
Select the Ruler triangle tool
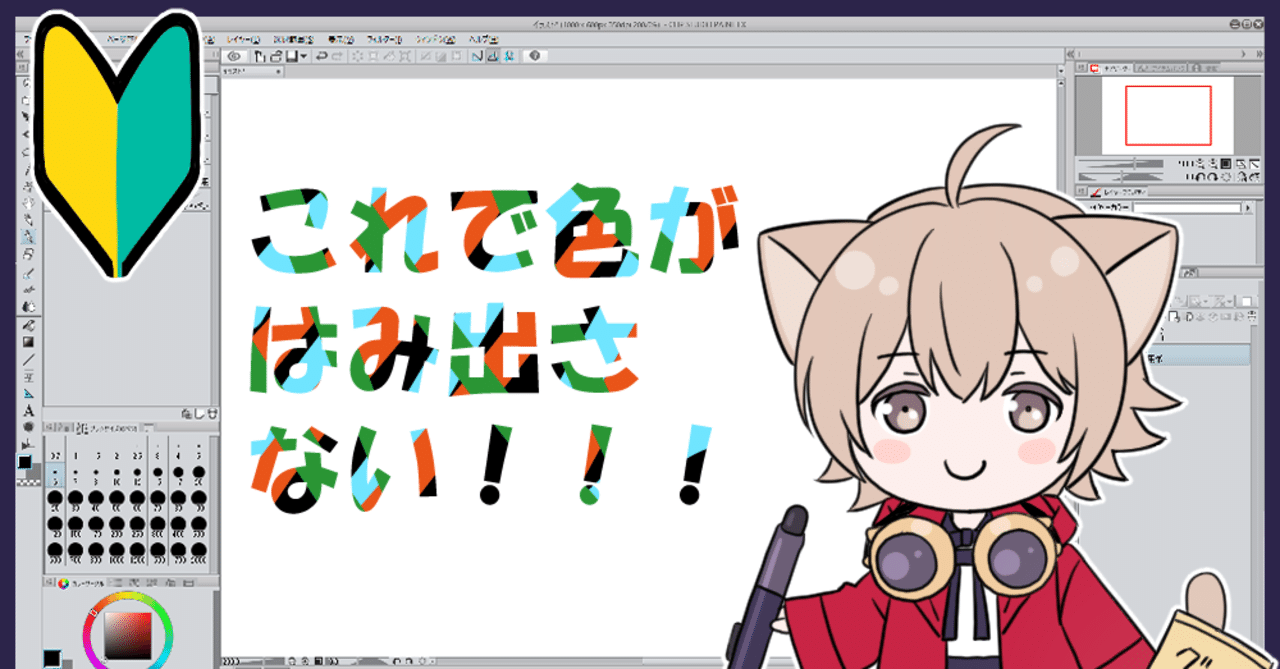click(x=28, y=394)
